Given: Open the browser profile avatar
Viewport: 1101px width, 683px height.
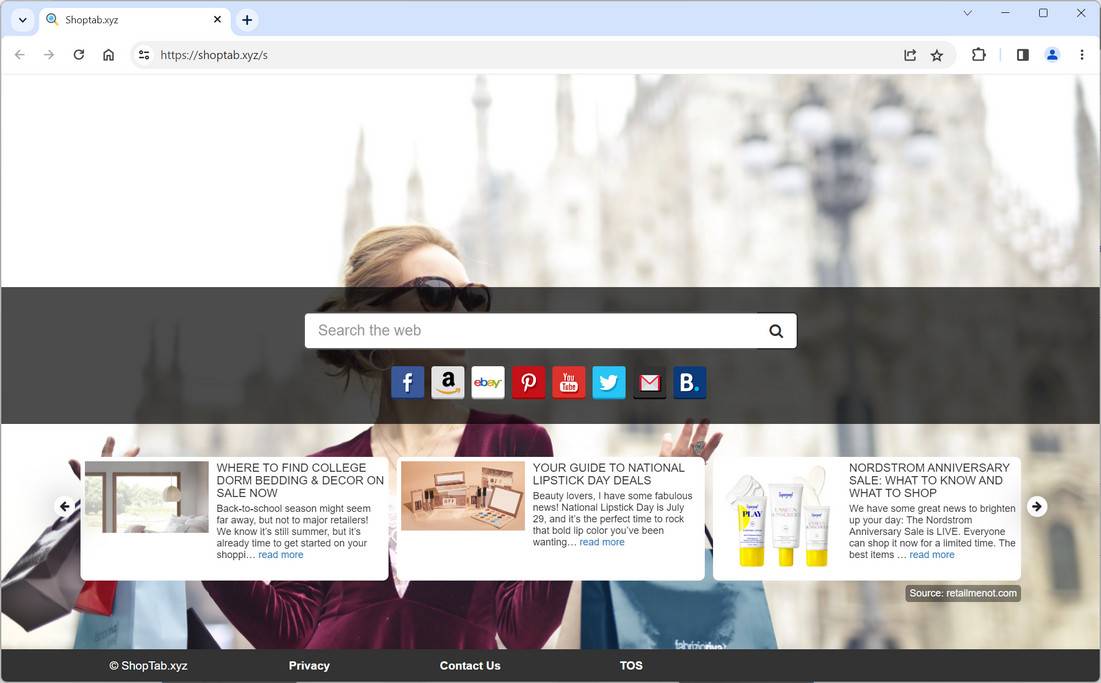Looking at the screenshot, I should click(x=1052, y=55).
